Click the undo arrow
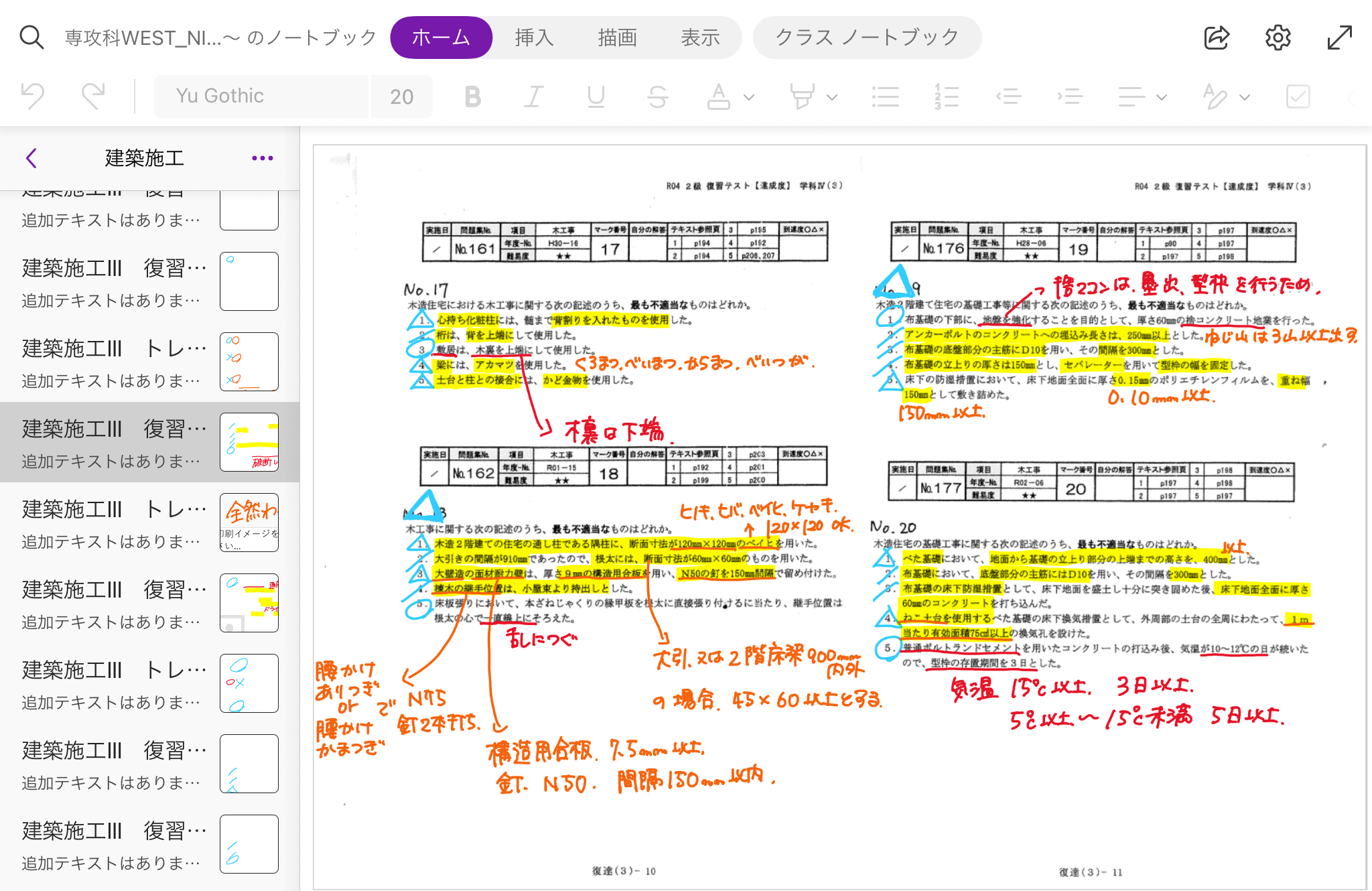The height and width of the screenshot is (891, 1372). [x=33, y=96]
